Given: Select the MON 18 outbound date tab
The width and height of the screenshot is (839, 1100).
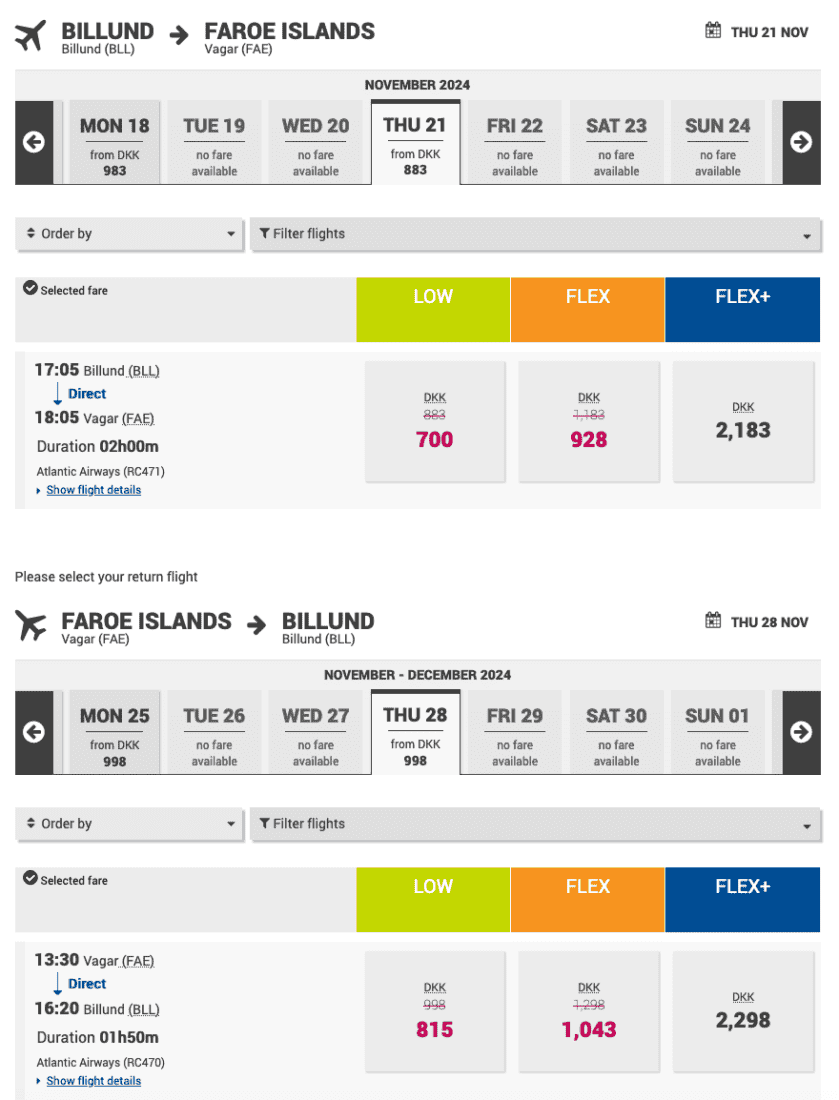Looking at the screenshot, I should point(114,142).
